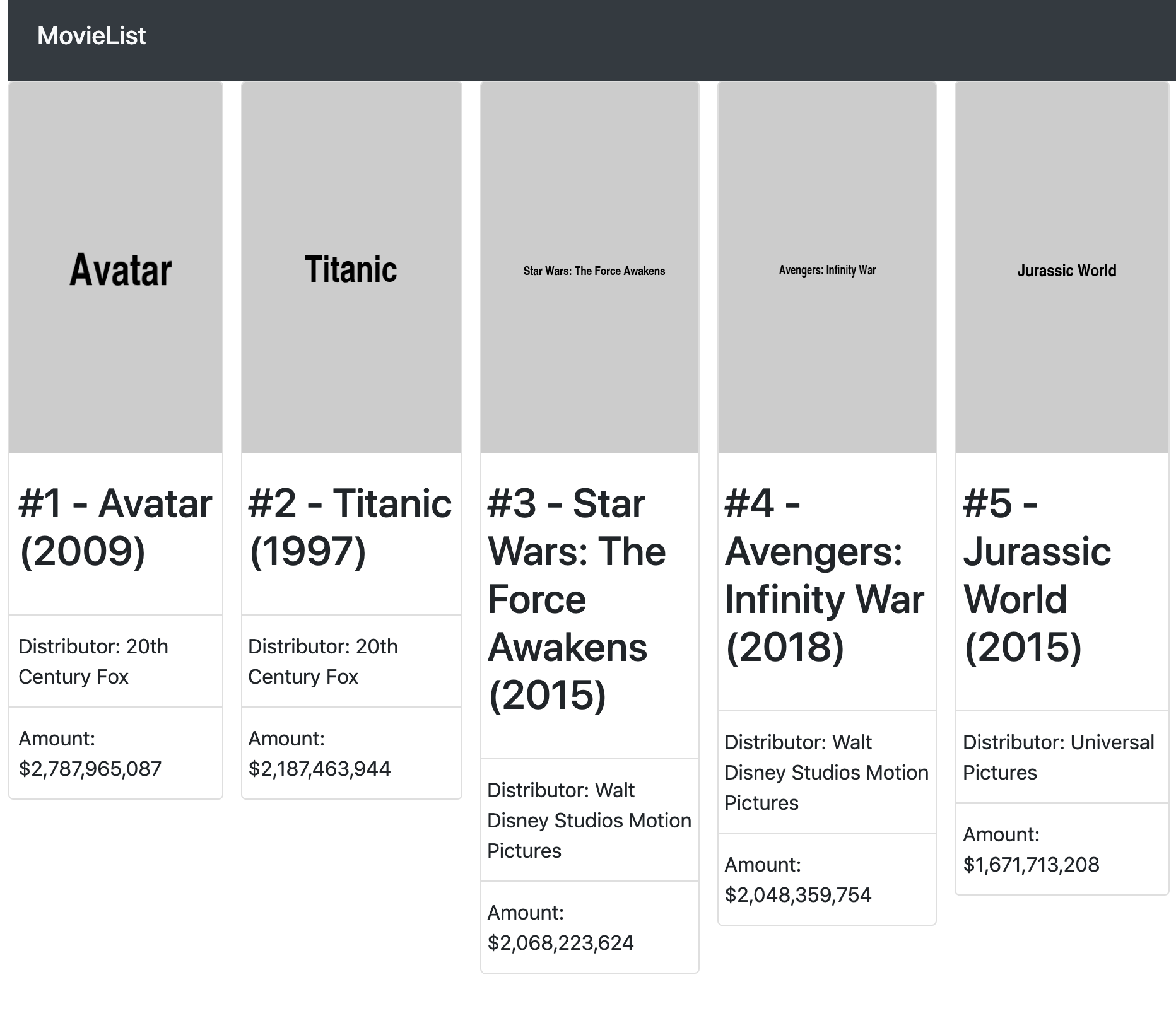Select the amount $2,787,965,087

[x=90, y=769]
